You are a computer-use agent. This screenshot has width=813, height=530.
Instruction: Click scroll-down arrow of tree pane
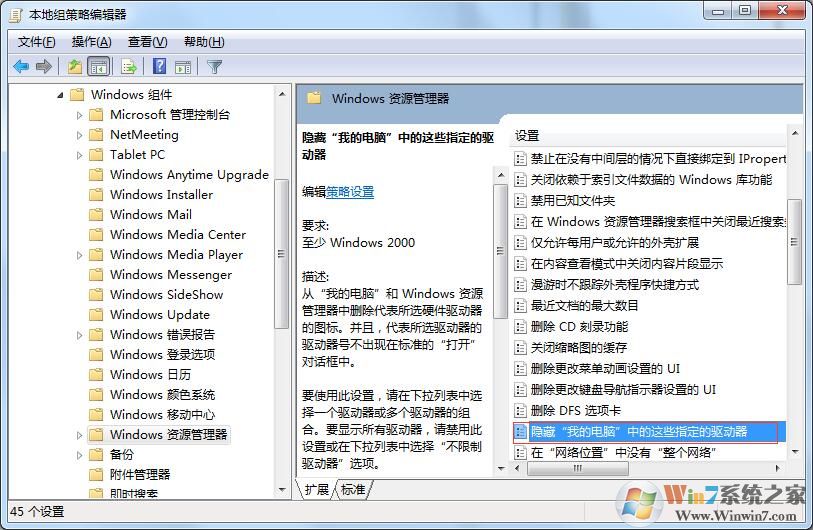(282, 489)
